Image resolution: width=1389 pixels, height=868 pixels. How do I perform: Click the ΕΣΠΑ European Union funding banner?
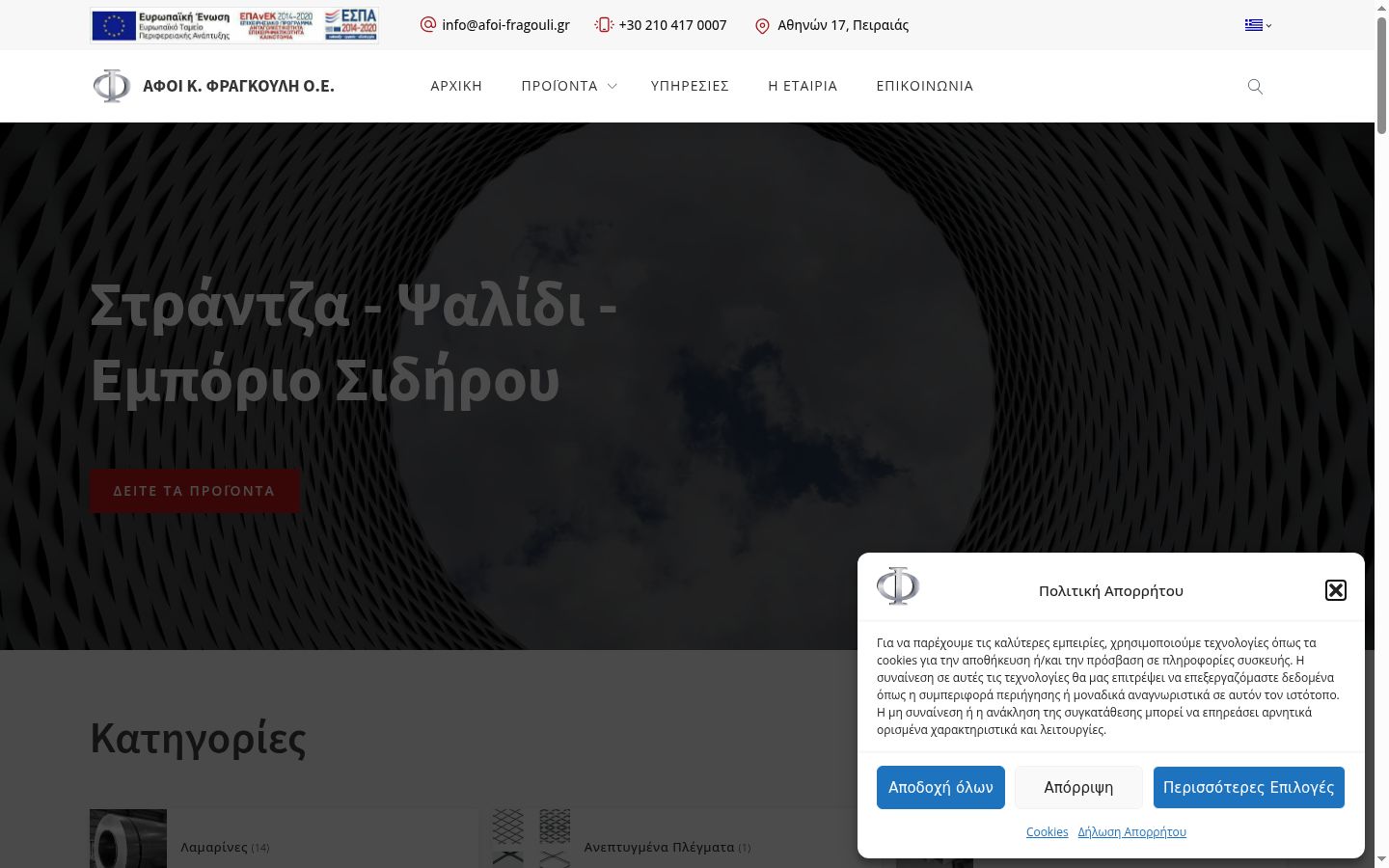234,25
